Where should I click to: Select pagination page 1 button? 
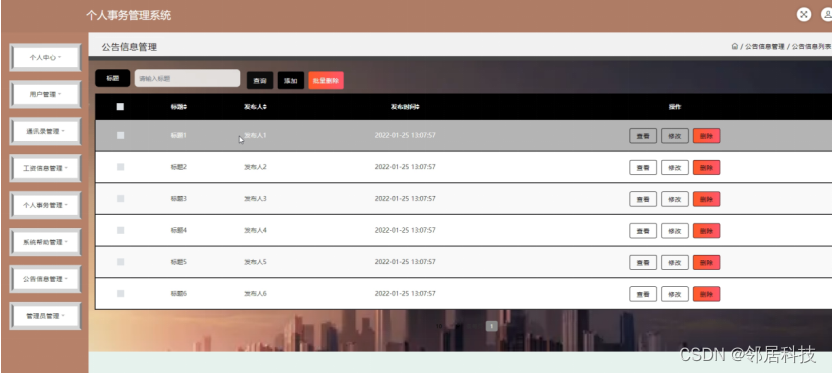point(492,326)
